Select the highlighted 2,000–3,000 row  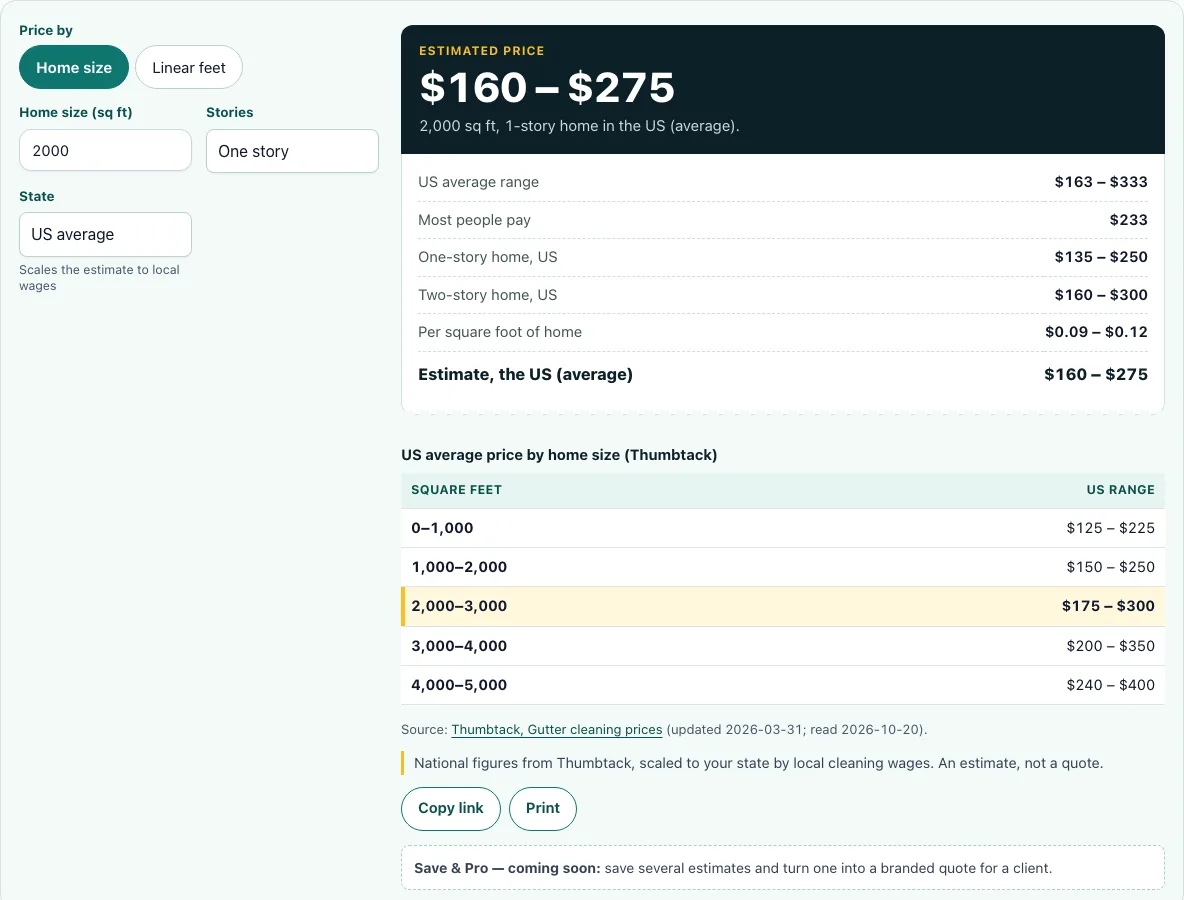click(x=783, y=606)
